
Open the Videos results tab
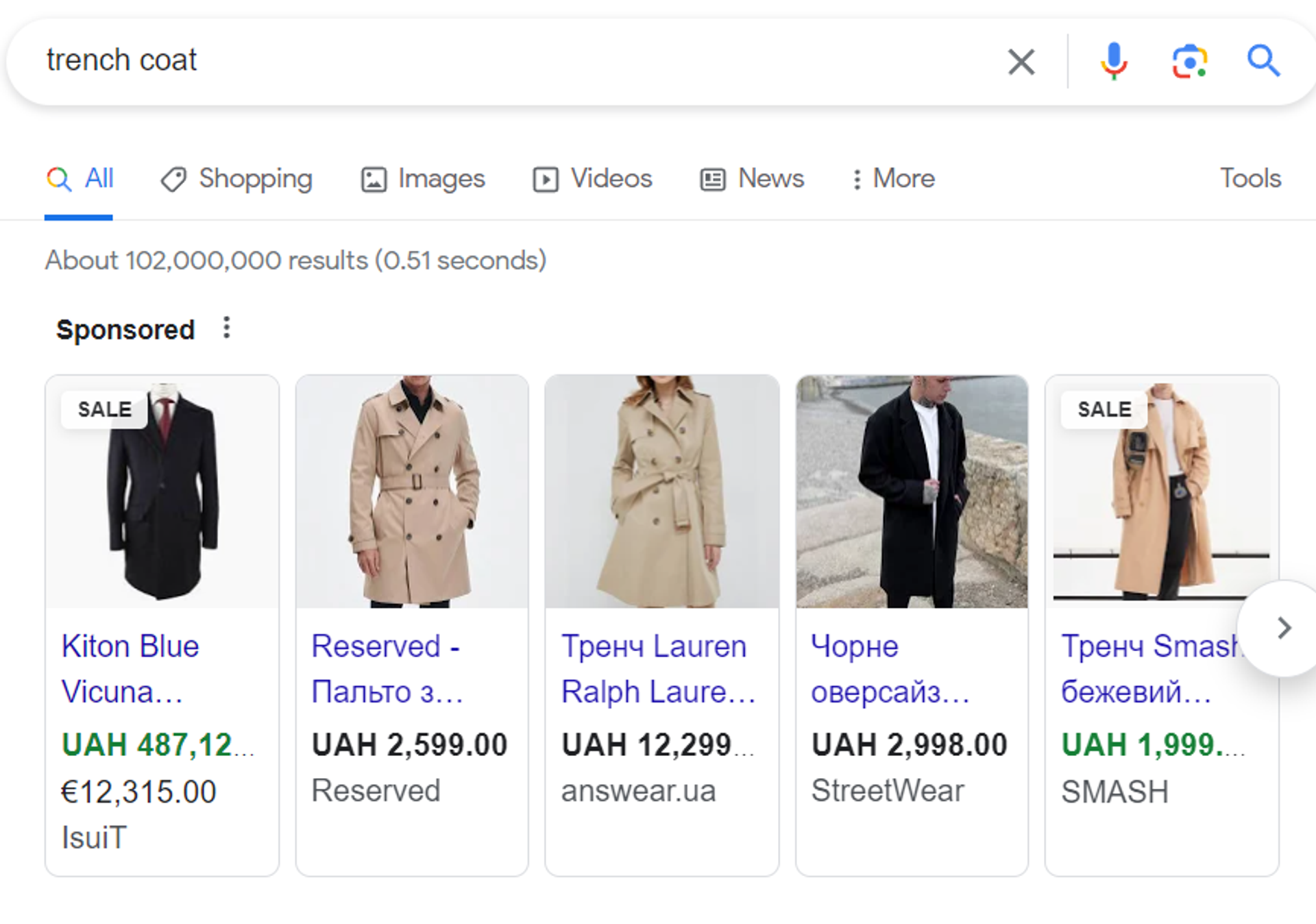[x=592, y=179]
